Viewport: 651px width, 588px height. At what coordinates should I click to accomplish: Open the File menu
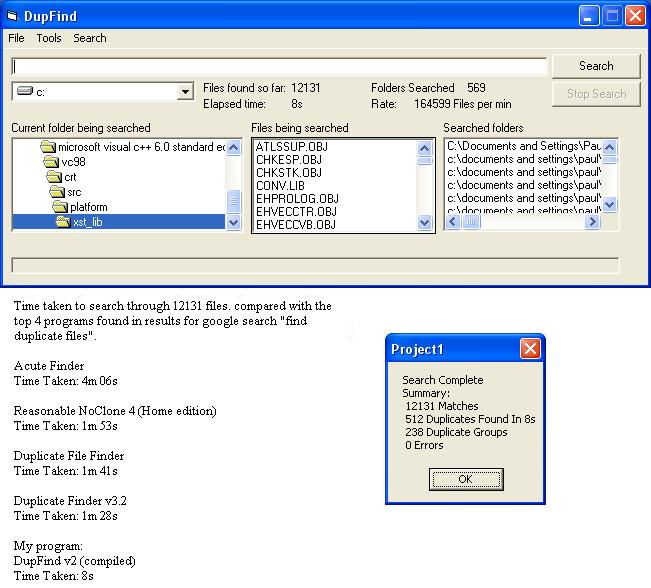(x=16, y=38)
